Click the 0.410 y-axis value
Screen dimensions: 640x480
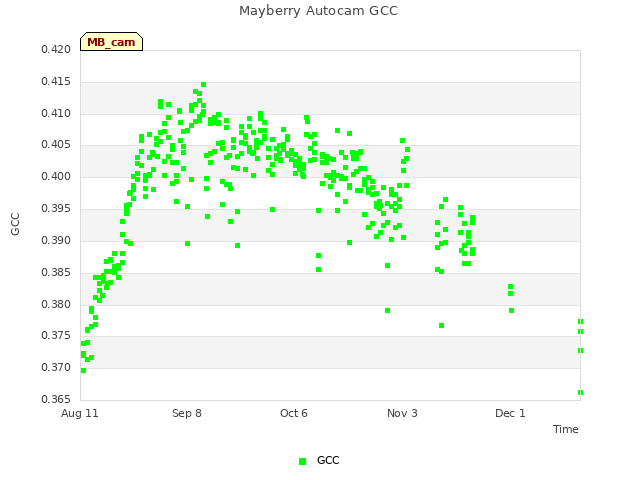tap(56, 113)
